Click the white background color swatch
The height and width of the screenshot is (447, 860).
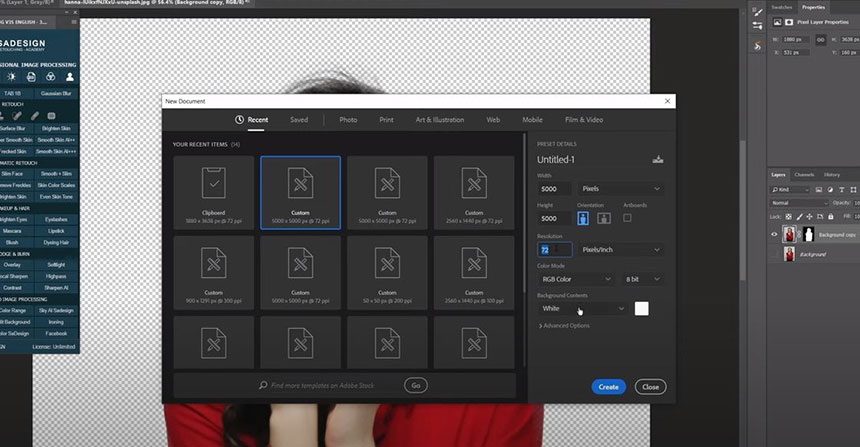pyautogui.click(x=641, y=309)
